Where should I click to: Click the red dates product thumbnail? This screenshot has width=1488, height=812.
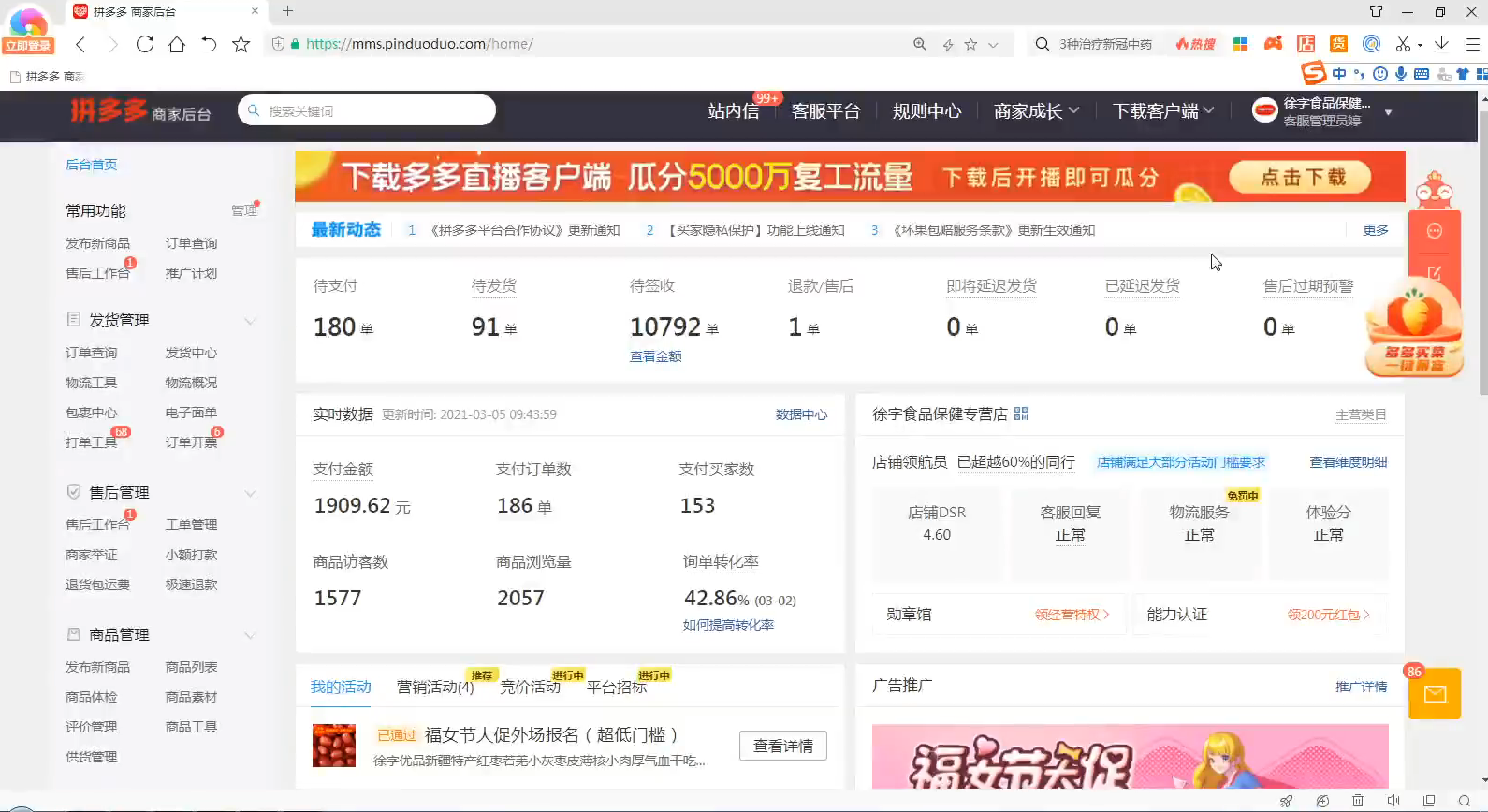coord(334,746)
